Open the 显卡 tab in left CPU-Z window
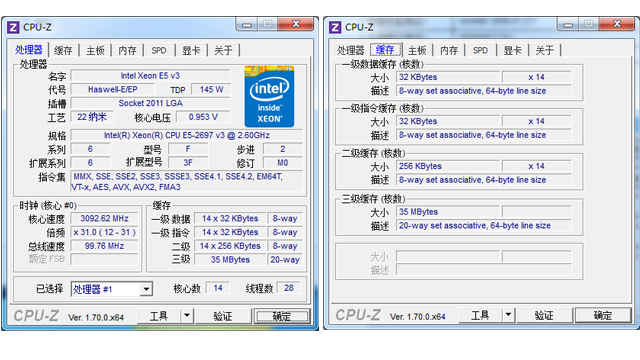The width and height of the screenshot is (640, 360). (x=191, y=50)
